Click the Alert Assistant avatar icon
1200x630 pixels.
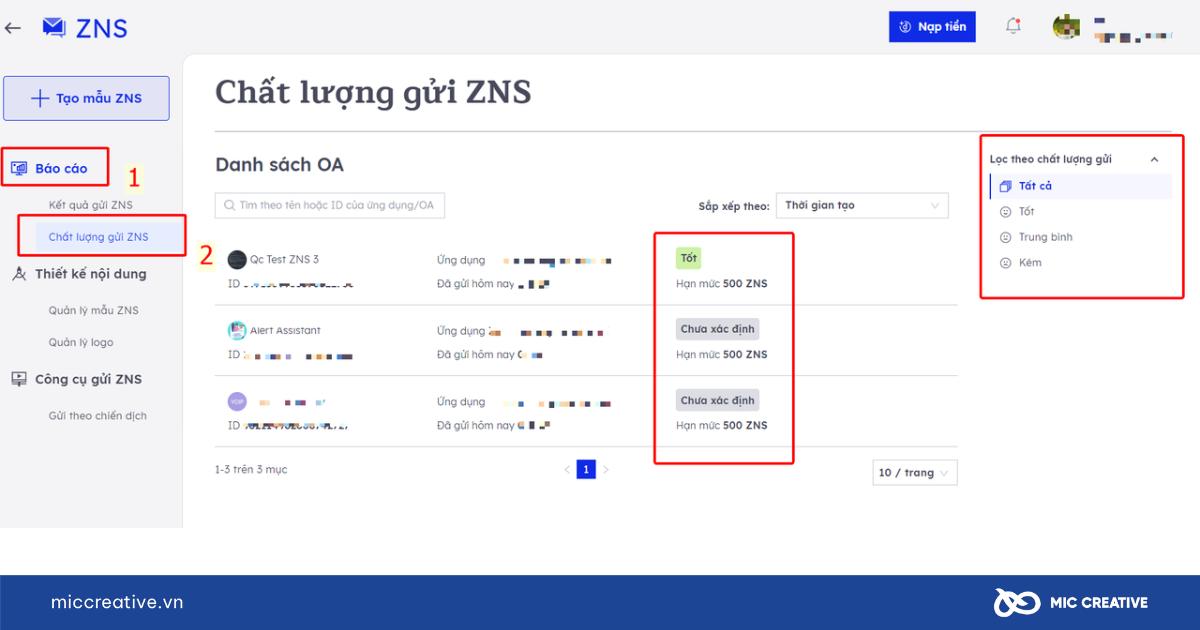237,330
